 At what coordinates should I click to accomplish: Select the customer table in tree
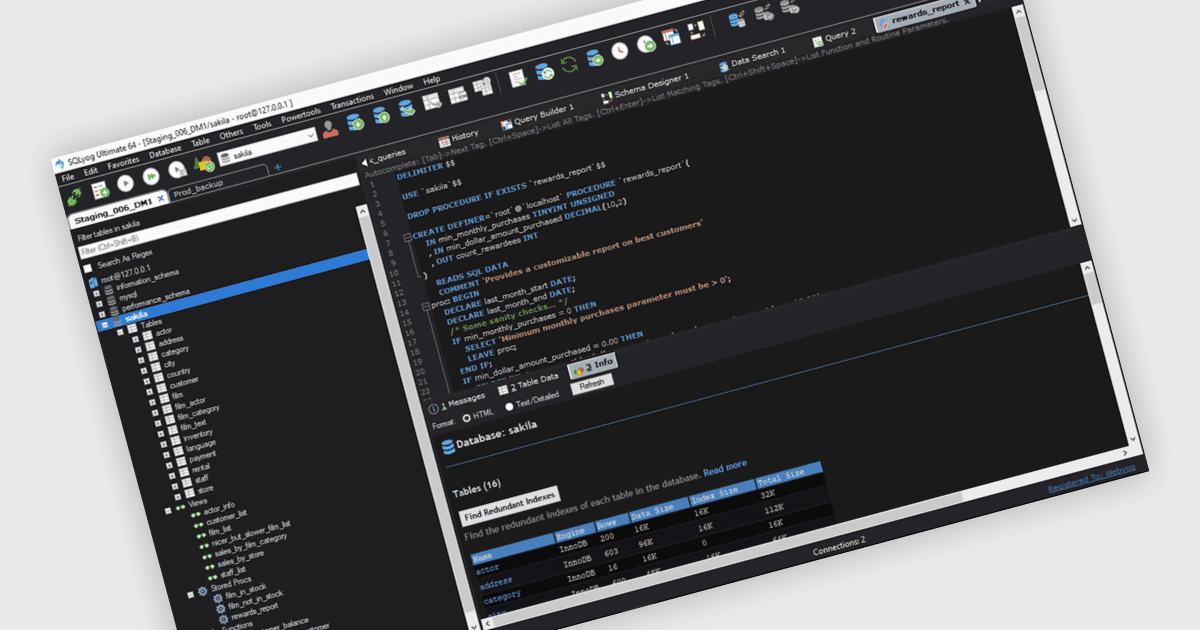pyautogui.click(x=183, y=382)
